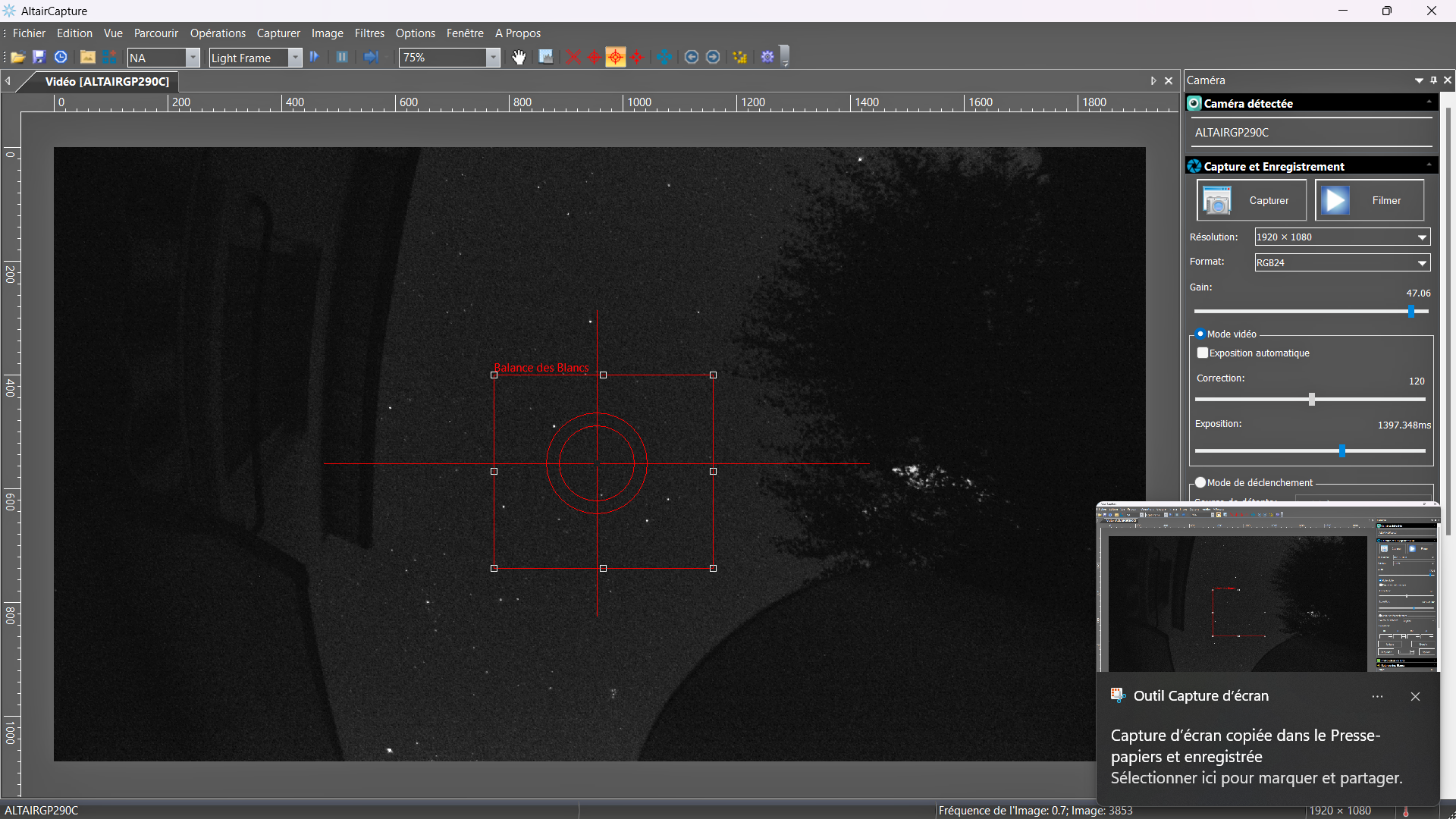The width and height of the screenshot is (1456, 819).
Task: Click the tab strip right arrow
Action: coord(1153,81)
